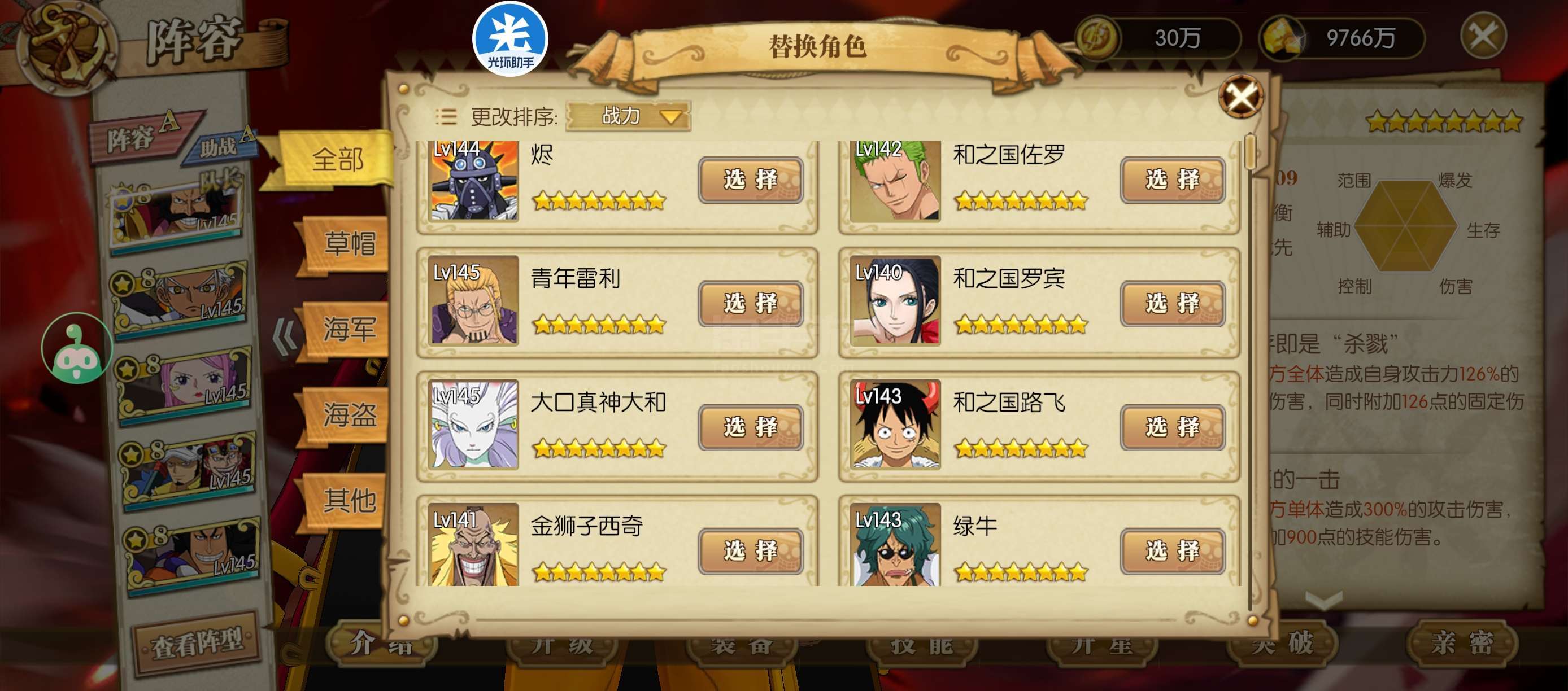Close the 替换角色 dialog

(x=1240, y=96)
